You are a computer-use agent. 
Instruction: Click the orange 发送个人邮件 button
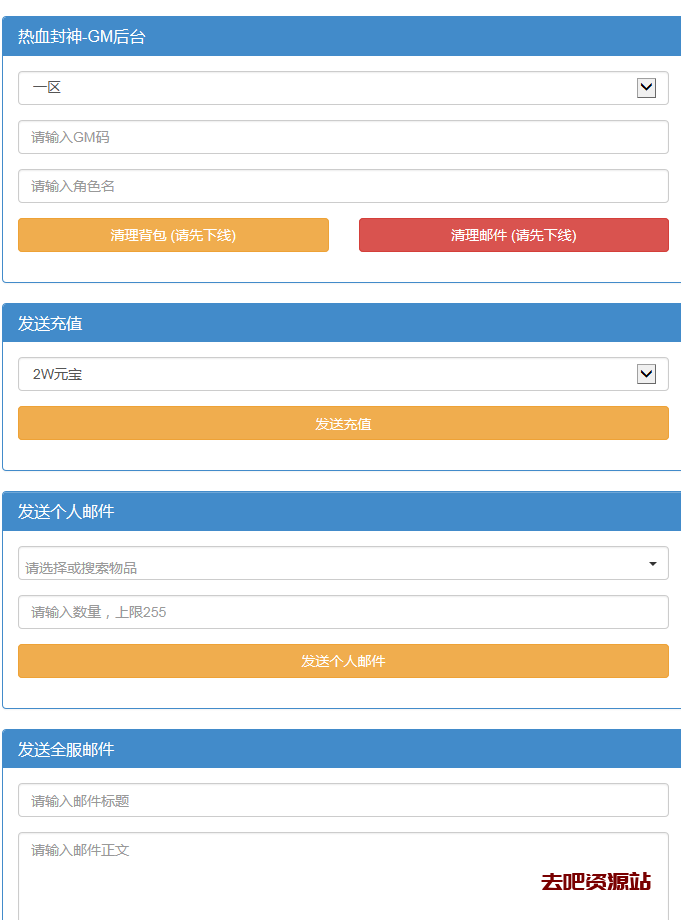343,661
